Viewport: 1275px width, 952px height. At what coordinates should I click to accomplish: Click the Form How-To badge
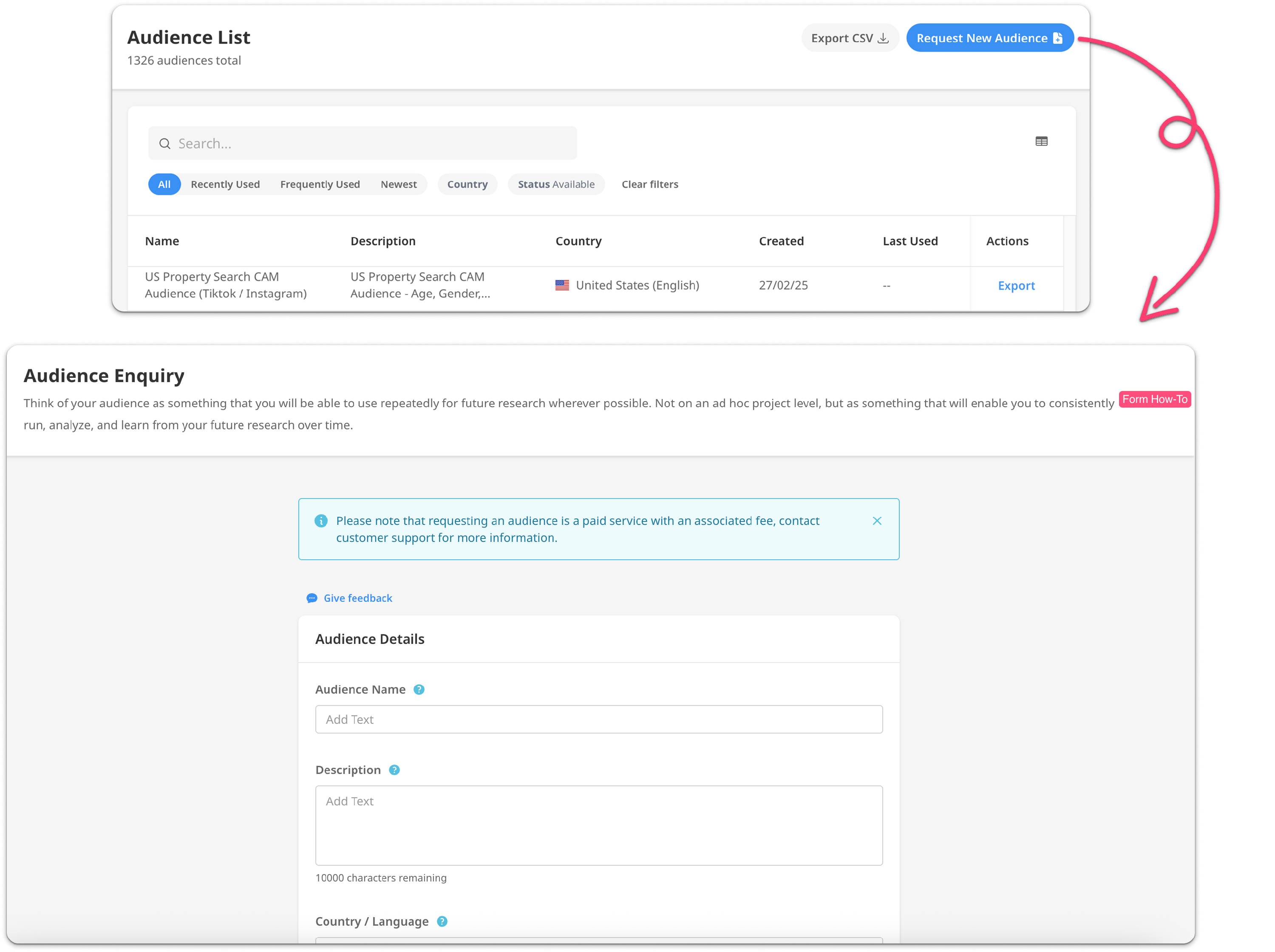pos(1154,399)
